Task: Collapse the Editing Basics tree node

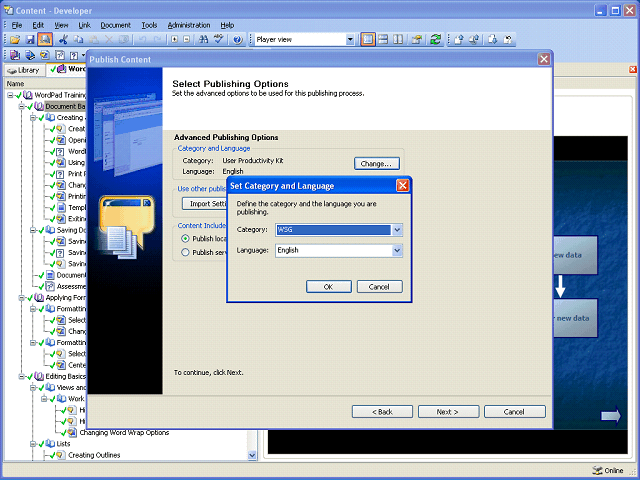Action: coord(22,376)
